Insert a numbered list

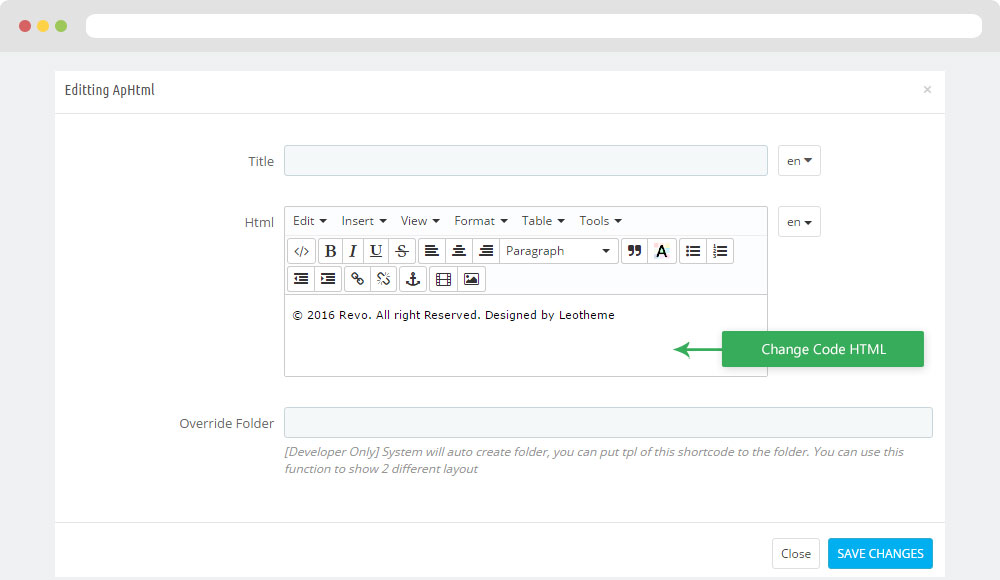pyautogui.click(x=720, y=251)
